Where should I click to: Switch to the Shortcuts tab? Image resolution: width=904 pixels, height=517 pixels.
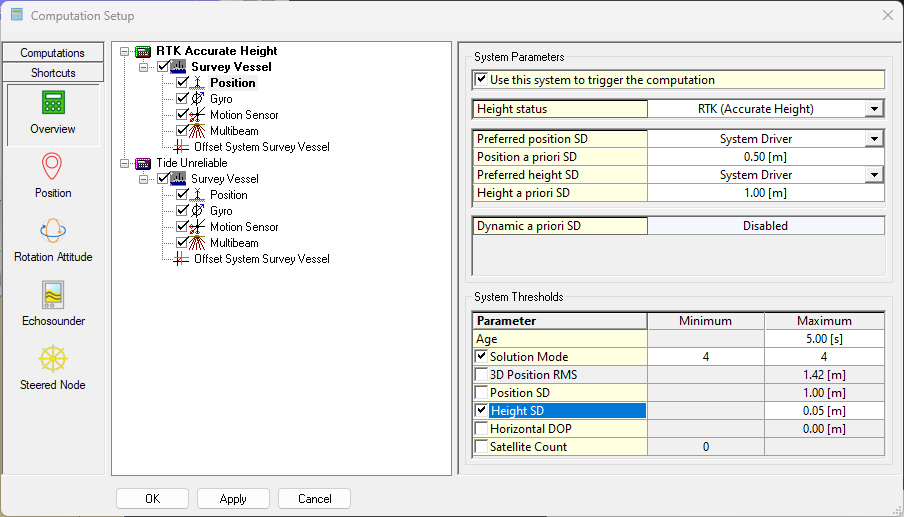(x=53, y=73)
